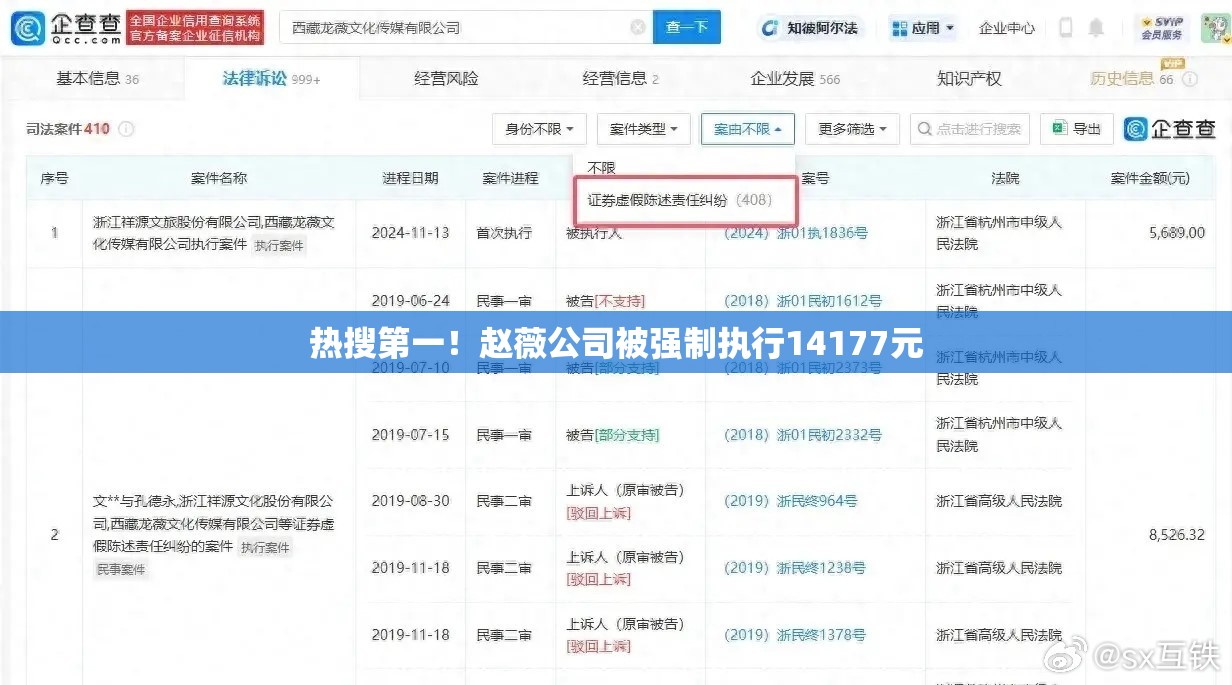Click the 被告[不支持] status cell
Image resolution: width=1232 pixels, height=685 pixels.
point(605,300)
